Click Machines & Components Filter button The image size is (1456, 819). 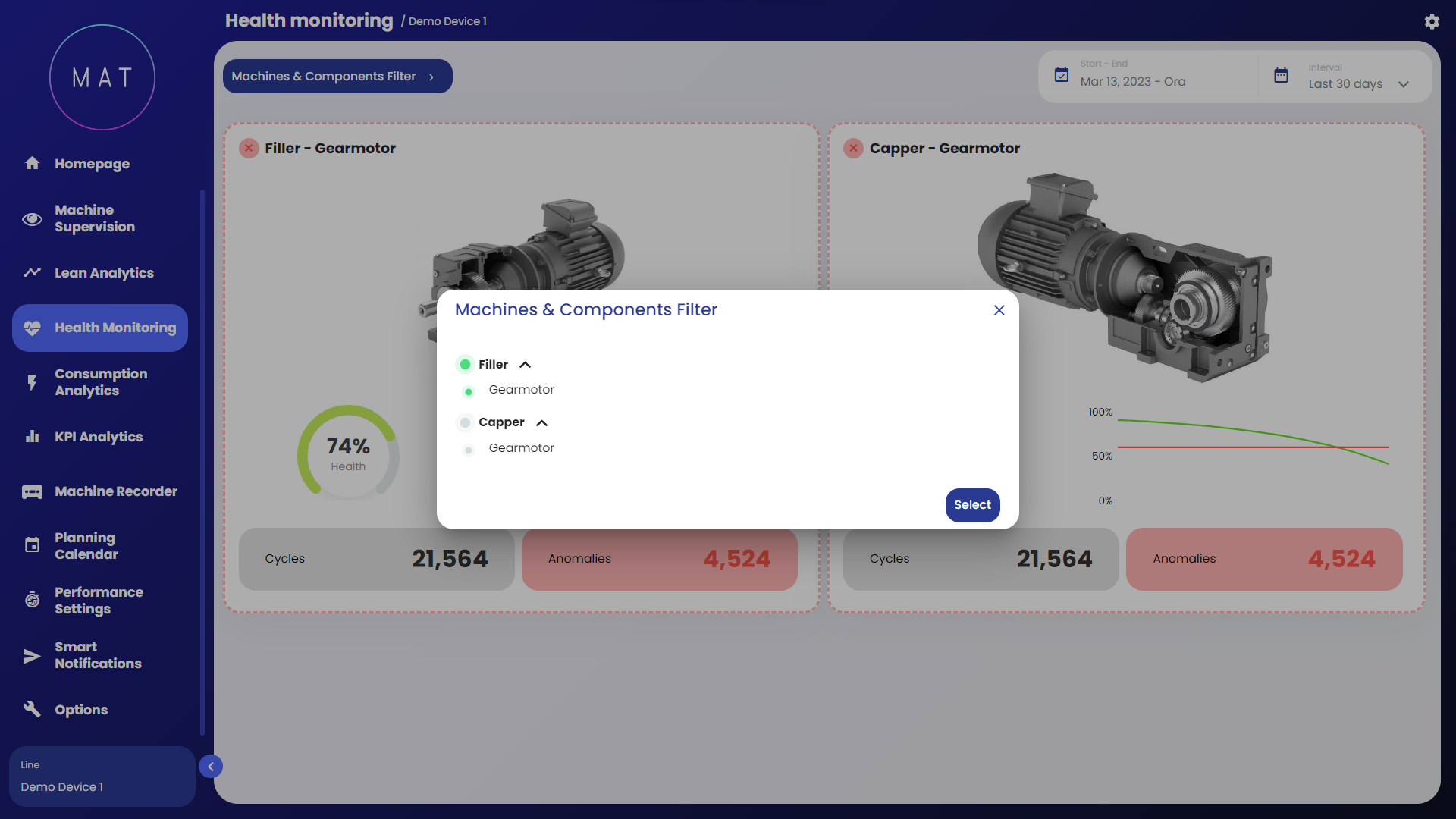(x=337, y=77)
